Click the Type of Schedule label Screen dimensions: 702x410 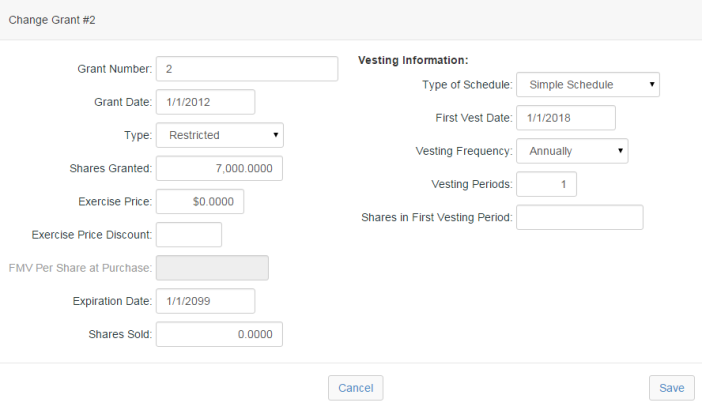click(467, 85)
